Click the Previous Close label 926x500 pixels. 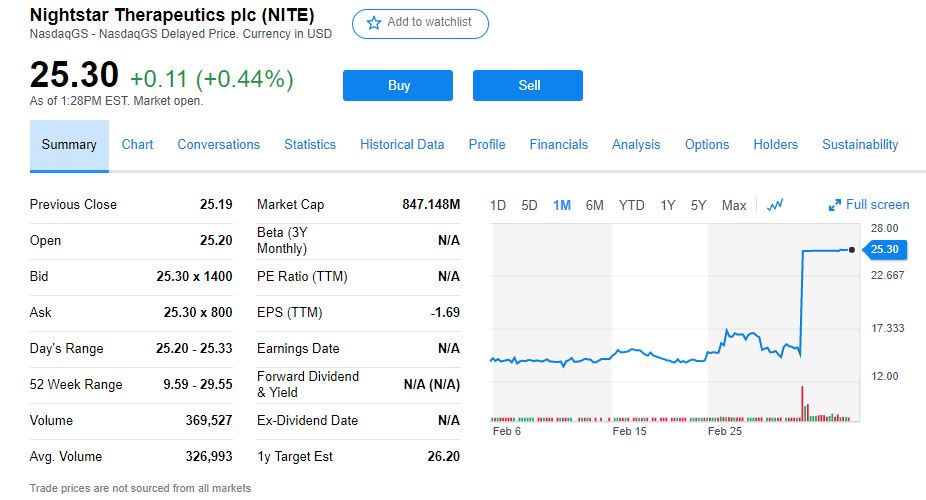(x=73, y=205)
